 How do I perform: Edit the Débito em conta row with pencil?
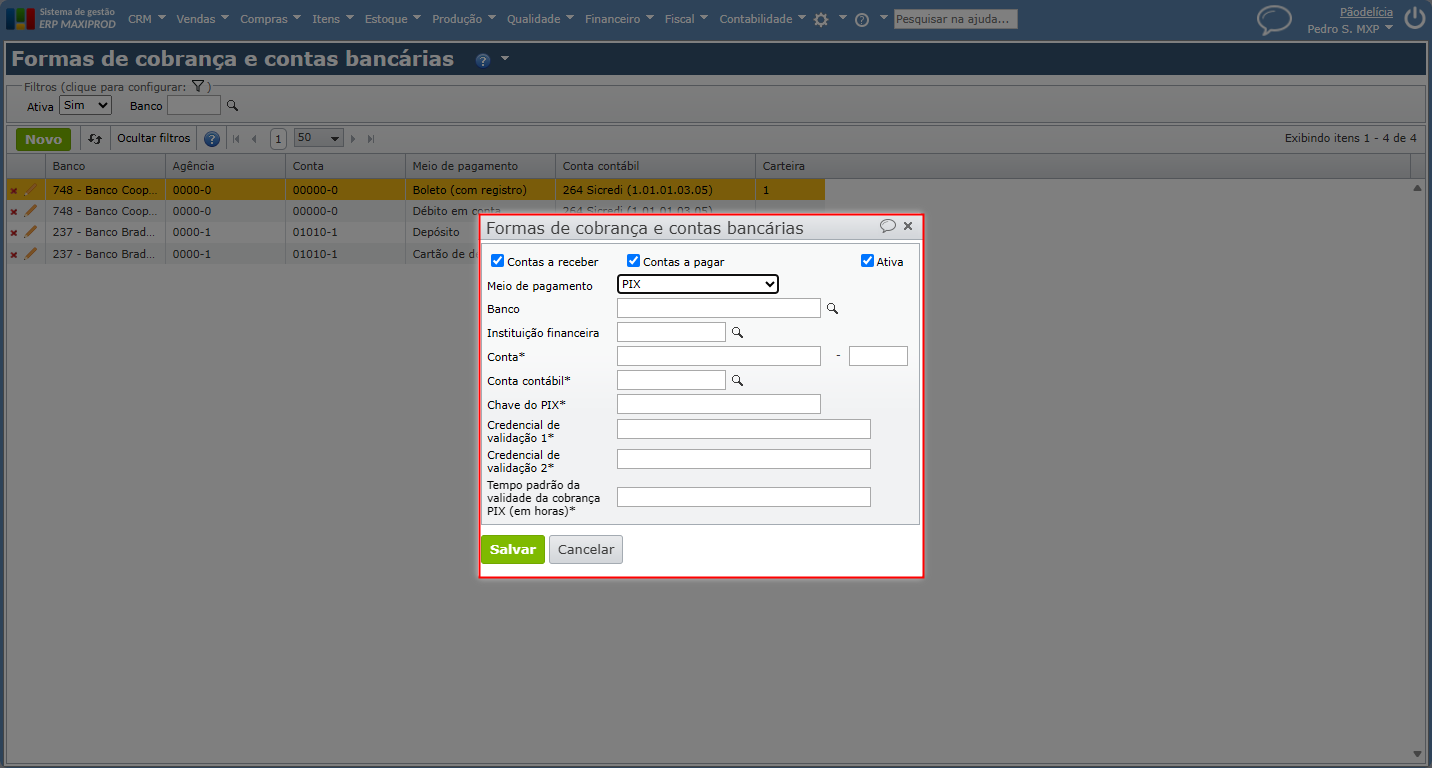coord(31,211)
